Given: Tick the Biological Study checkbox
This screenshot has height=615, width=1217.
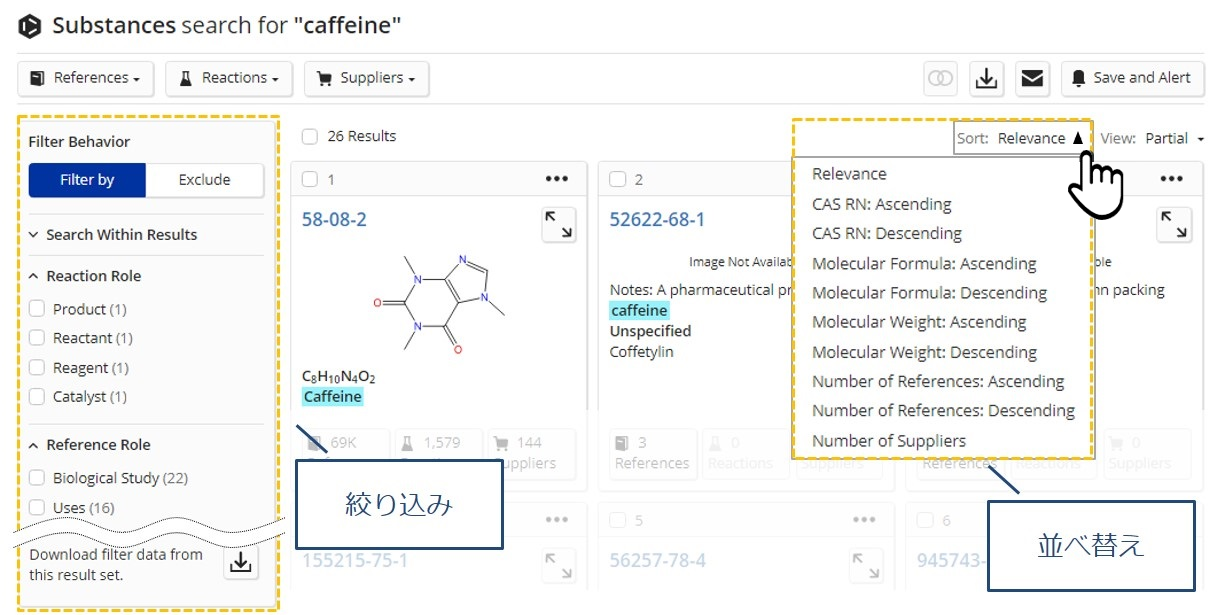Looking at the screenshot, I should tap(37, 478).
